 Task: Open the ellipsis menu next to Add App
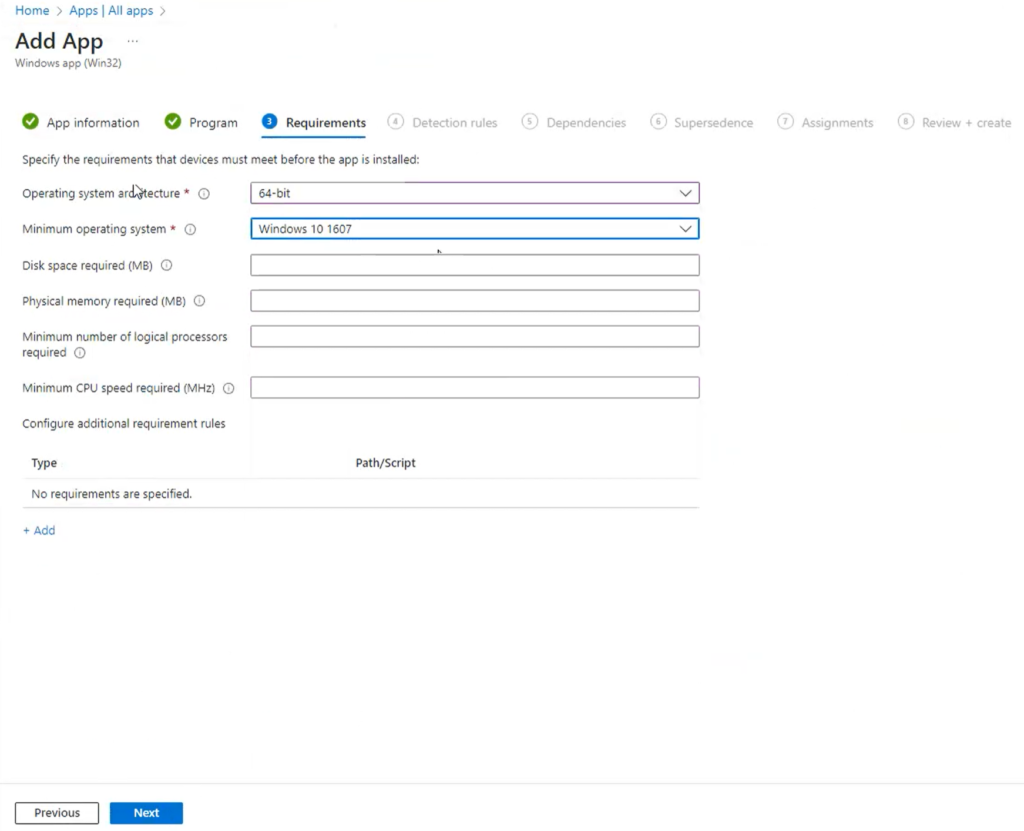tap(132, 42)
